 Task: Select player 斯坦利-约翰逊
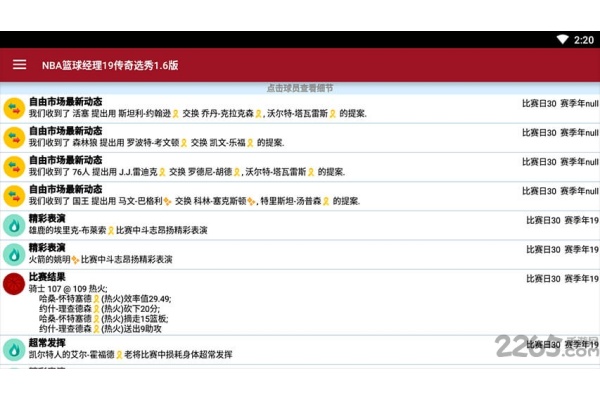pyautogui.click(x=145, y=113)
